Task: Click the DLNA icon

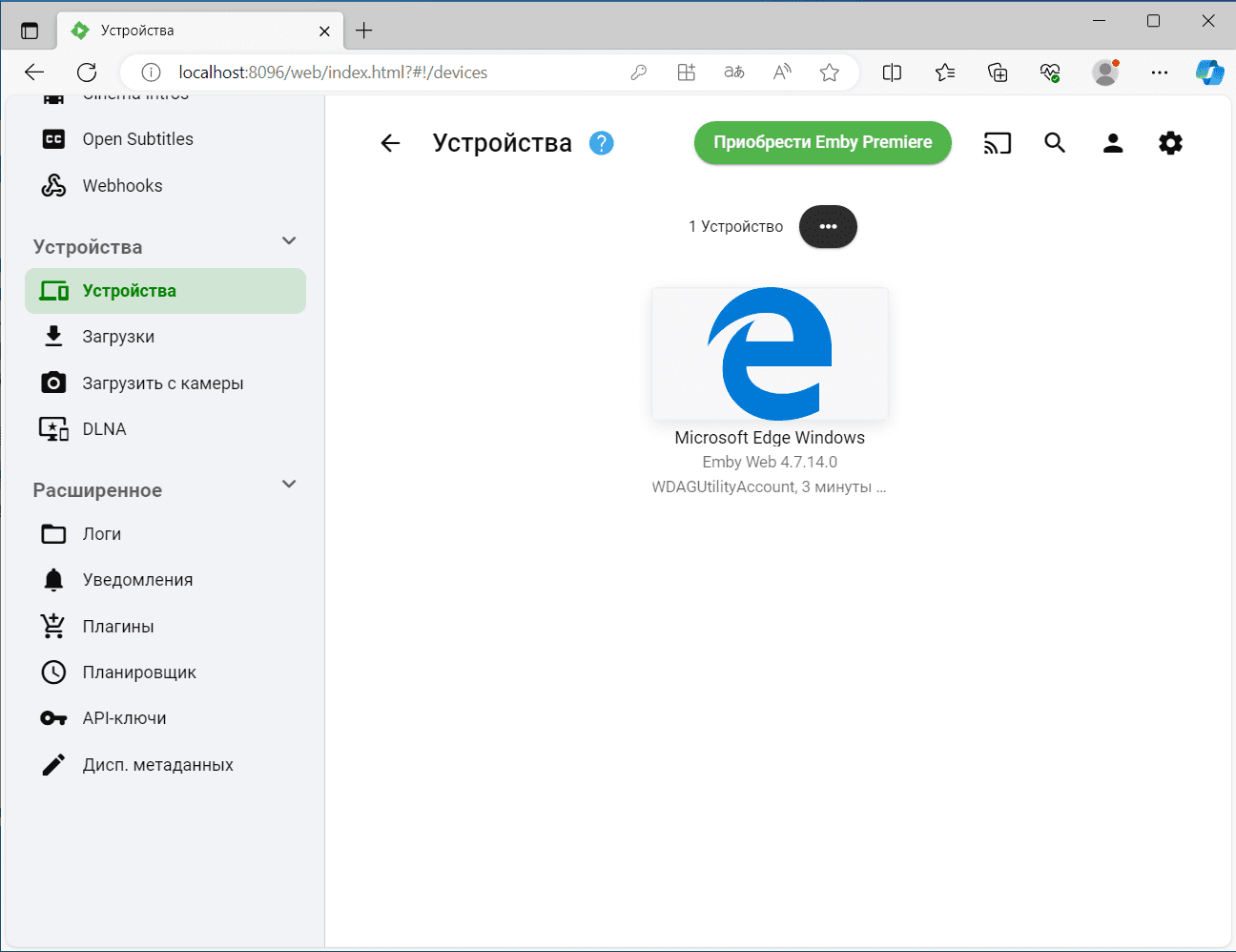Action: pos(53,429)
